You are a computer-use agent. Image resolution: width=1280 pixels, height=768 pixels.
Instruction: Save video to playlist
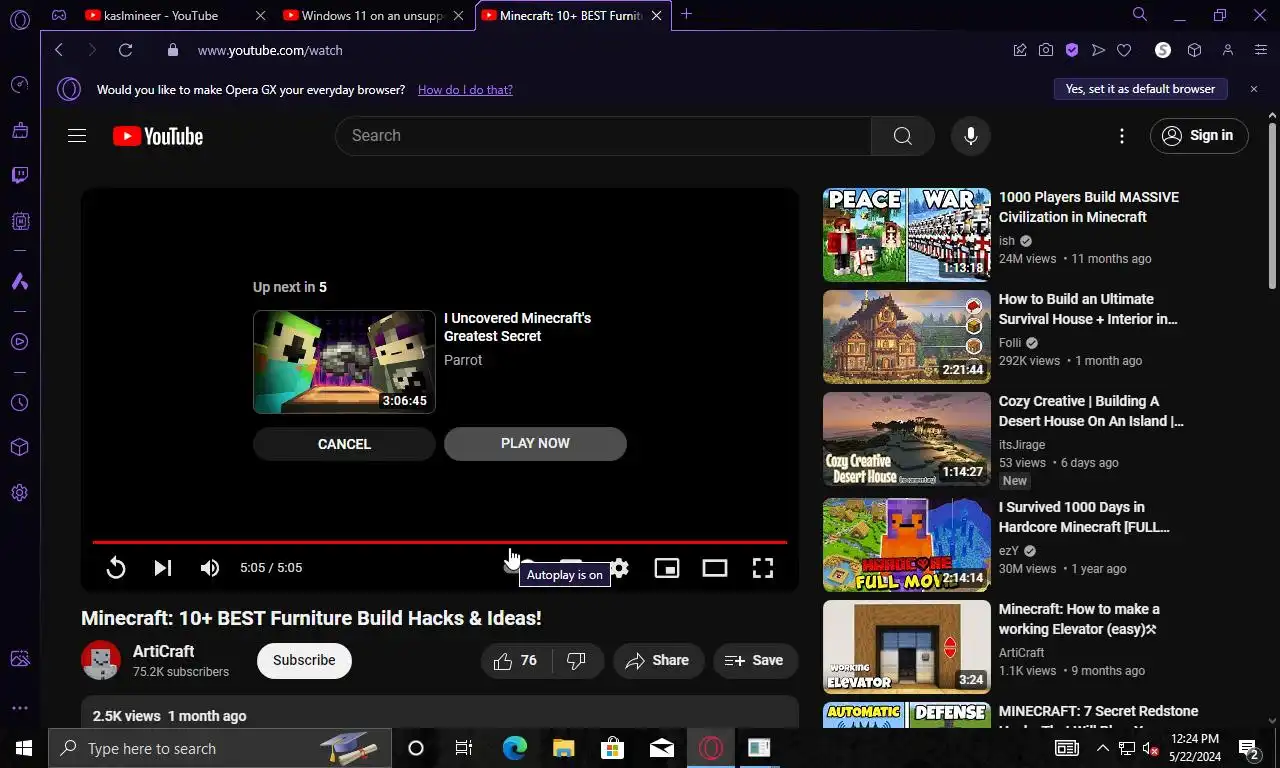click(x=755, y=661)
